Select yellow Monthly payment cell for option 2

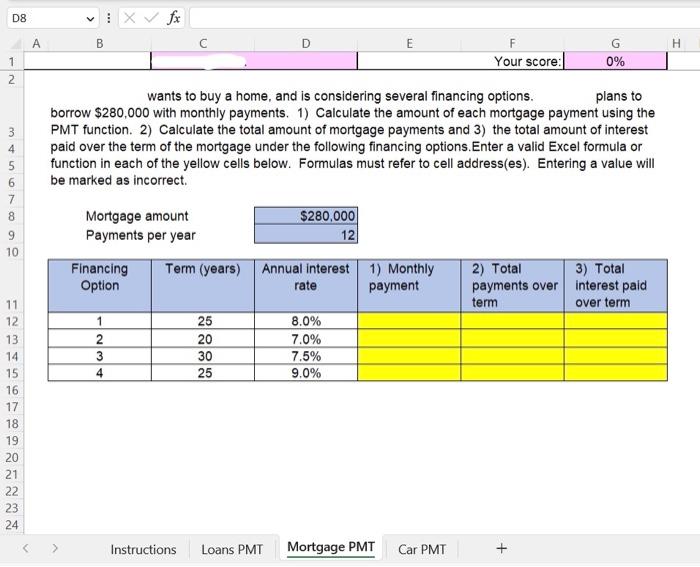click(409, 339)
